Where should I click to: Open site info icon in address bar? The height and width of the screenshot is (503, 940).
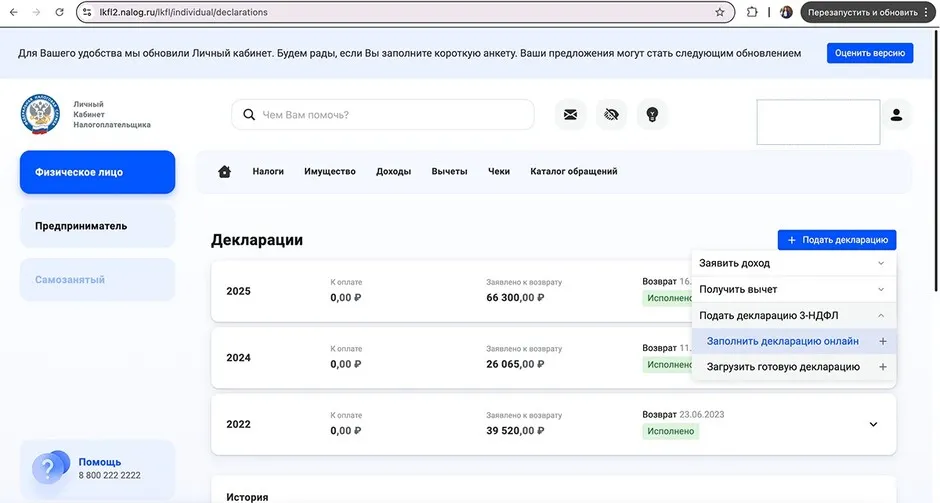point(87,12)
